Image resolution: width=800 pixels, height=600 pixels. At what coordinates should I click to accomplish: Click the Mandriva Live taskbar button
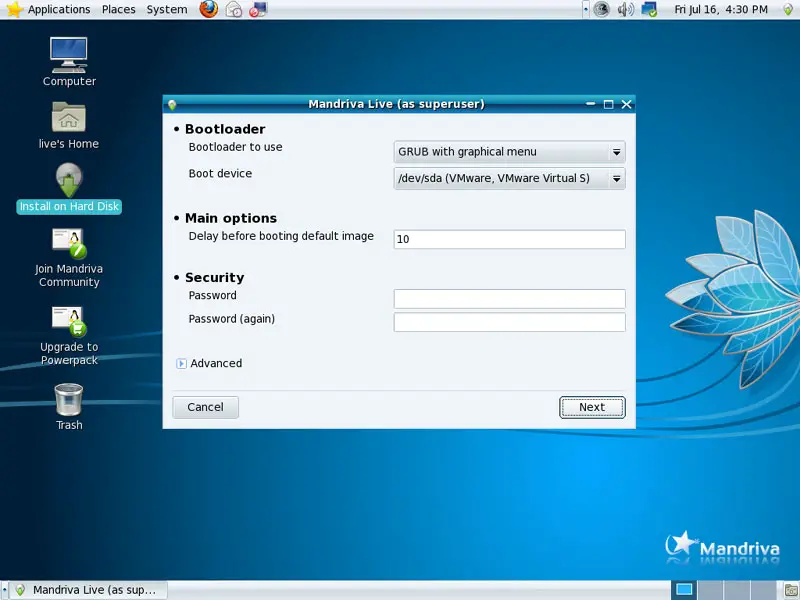point(90,590)
